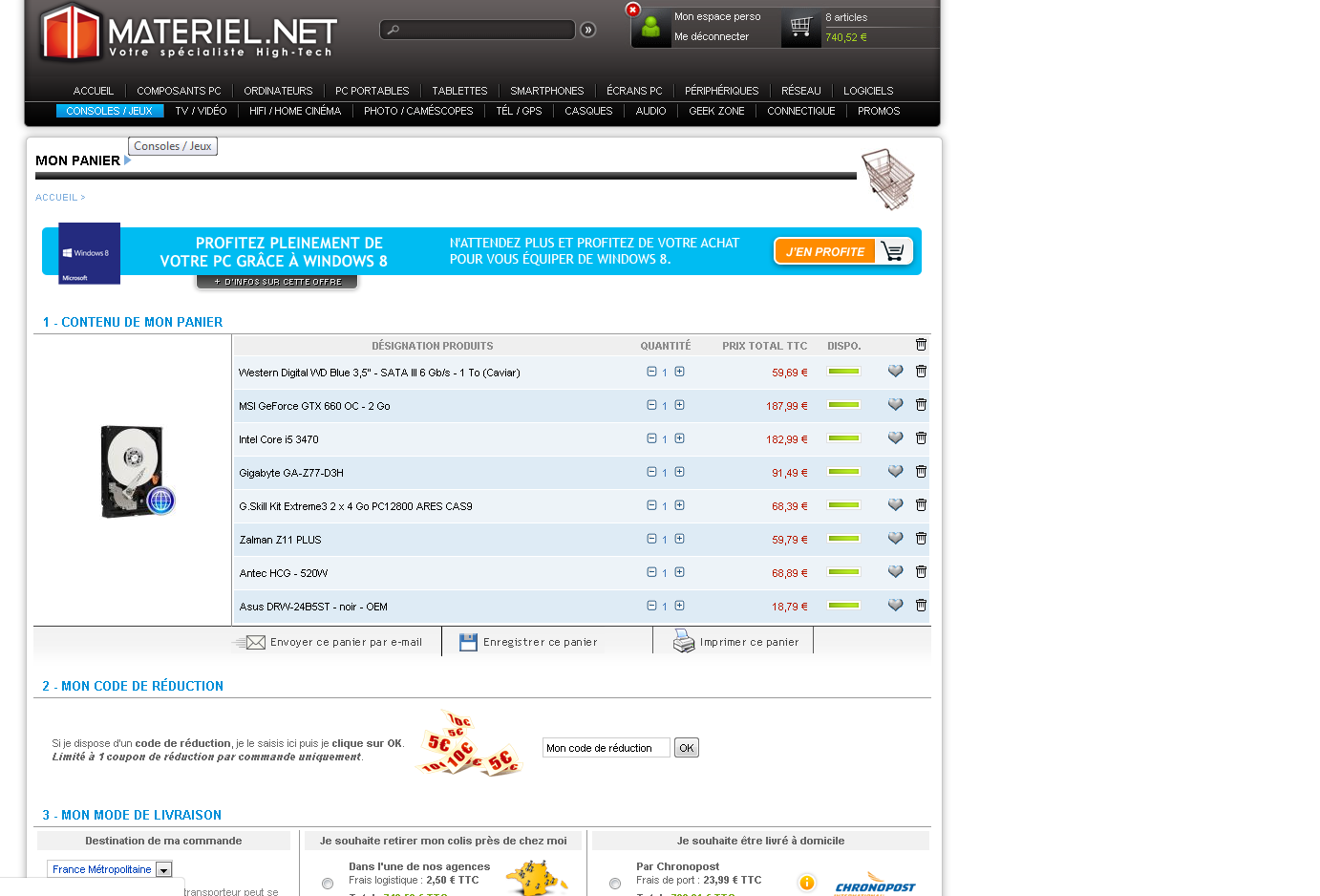Viewport: 1320px width, 896px height.
Task: Decrease quantity of Antec HCG 520W
Action: point(651,572)
